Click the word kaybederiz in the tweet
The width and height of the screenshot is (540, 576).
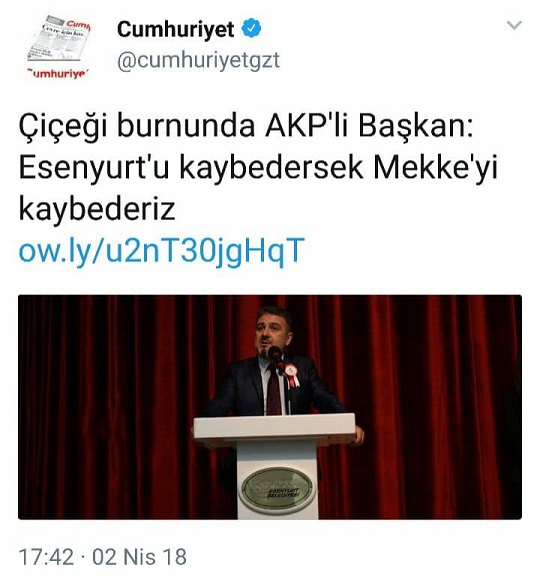coord(97,209)
